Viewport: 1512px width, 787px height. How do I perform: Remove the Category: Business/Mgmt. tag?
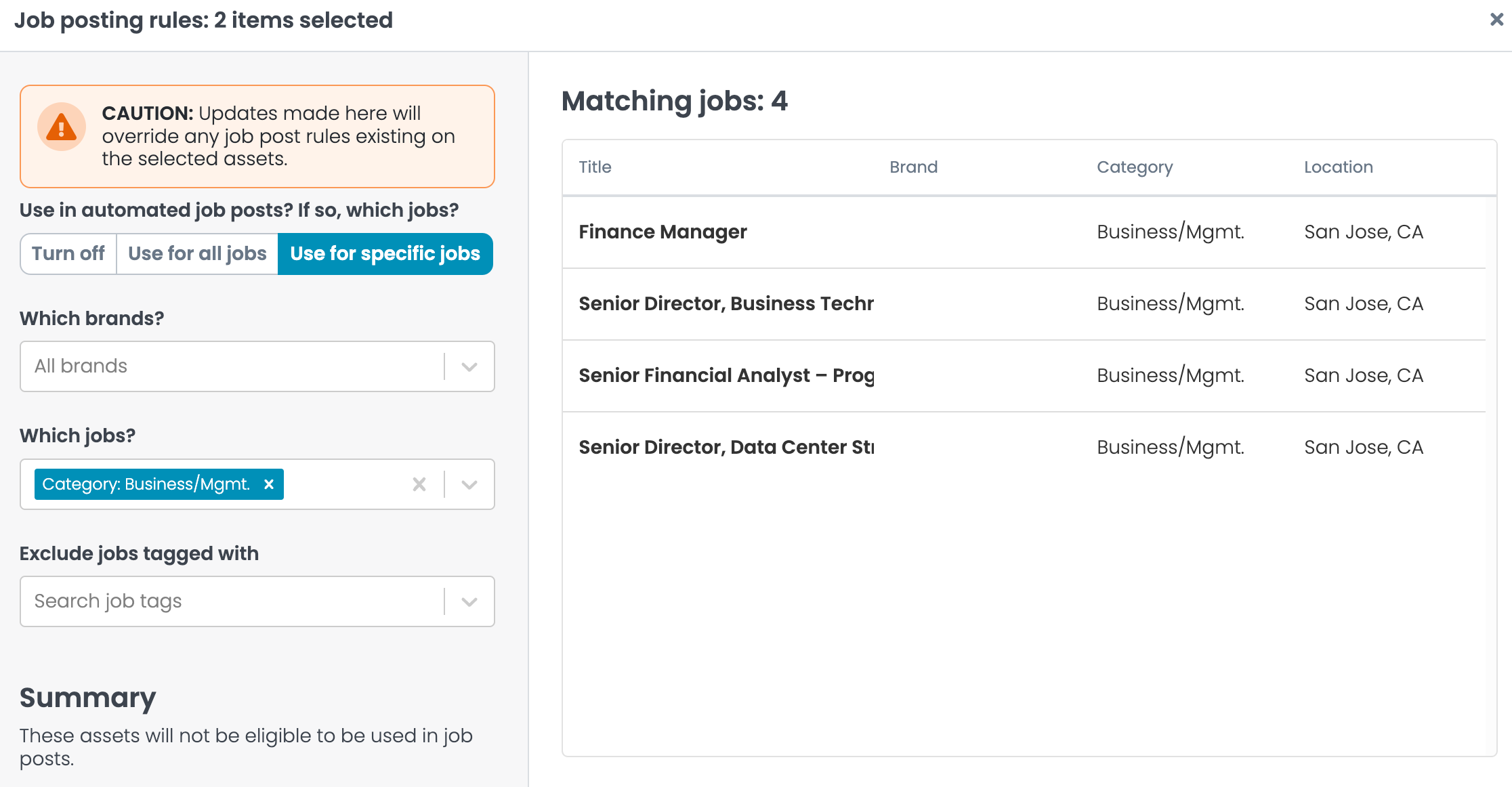269,484
